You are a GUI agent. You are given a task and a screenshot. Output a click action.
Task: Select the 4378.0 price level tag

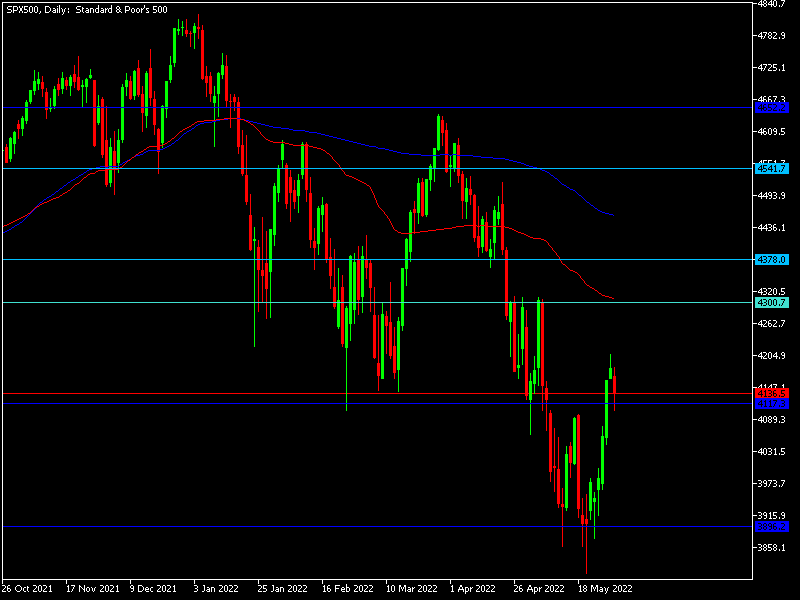(x=771, y=260)
